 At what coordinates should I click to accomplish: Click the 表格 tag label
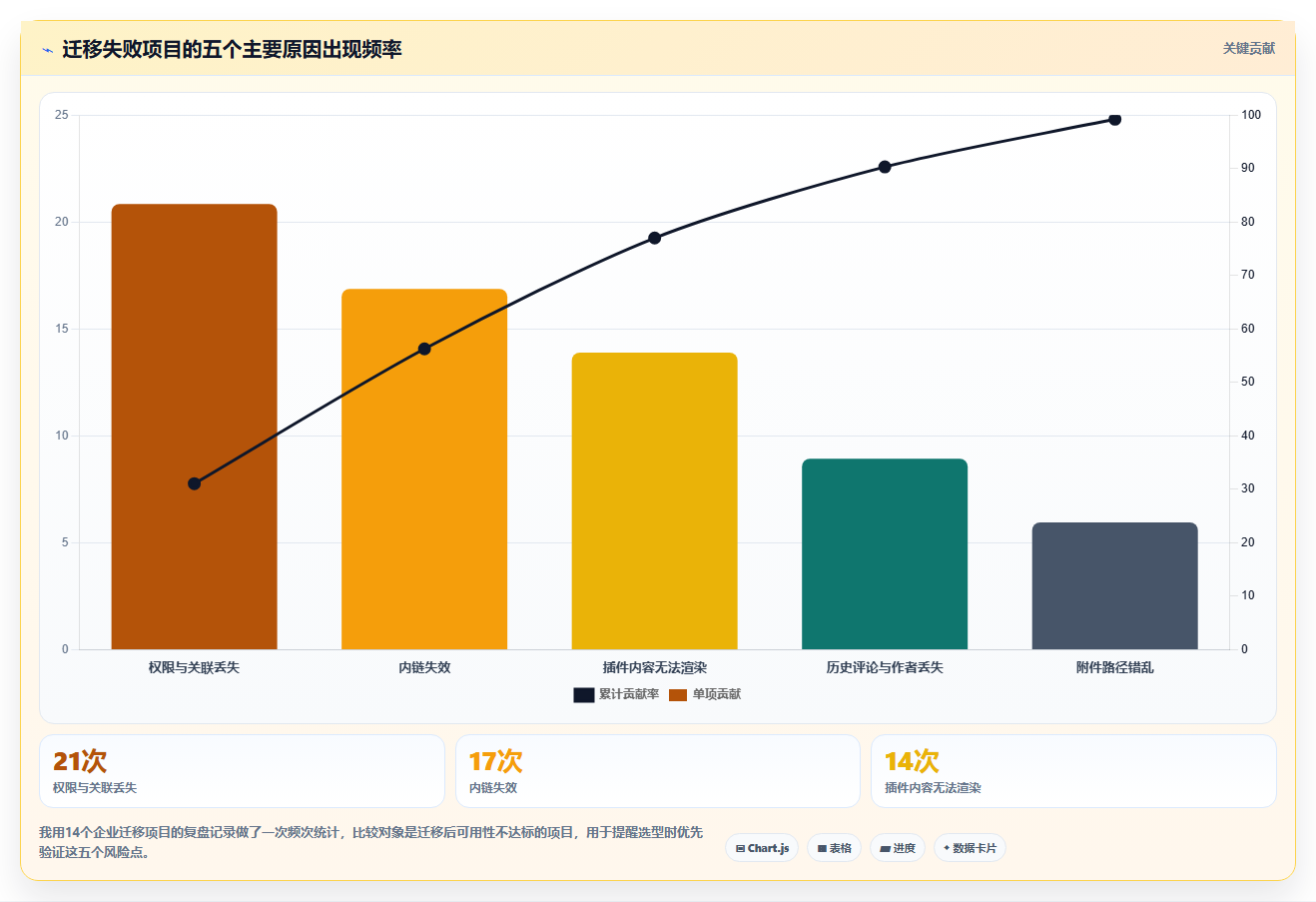click(x=841, y=848)
